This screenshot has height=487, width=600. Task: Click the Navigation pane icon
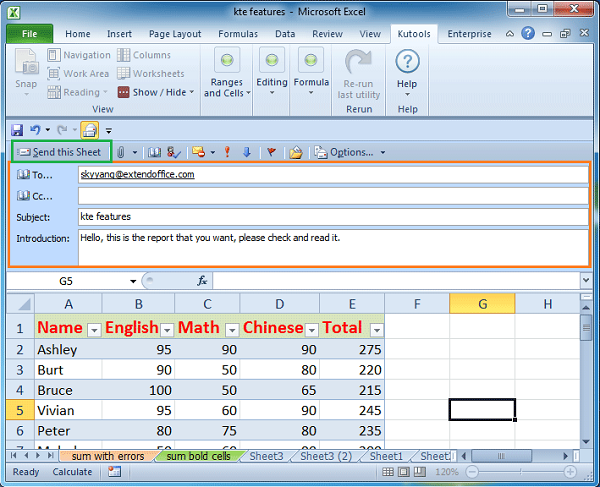[54, 55]
